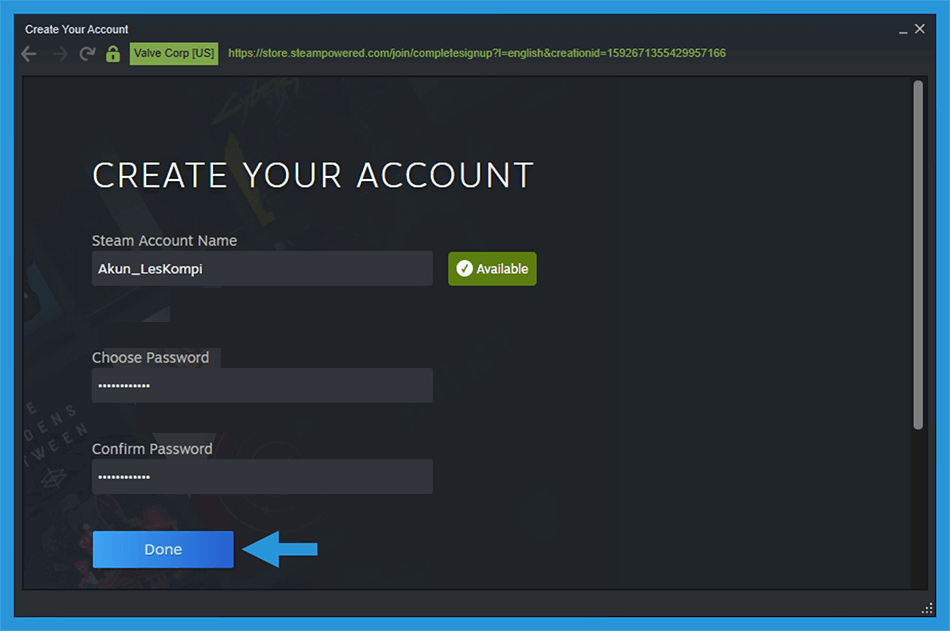Go back using the left arrow icon
This screenshot has height=631, width=950.
point(28,54)
